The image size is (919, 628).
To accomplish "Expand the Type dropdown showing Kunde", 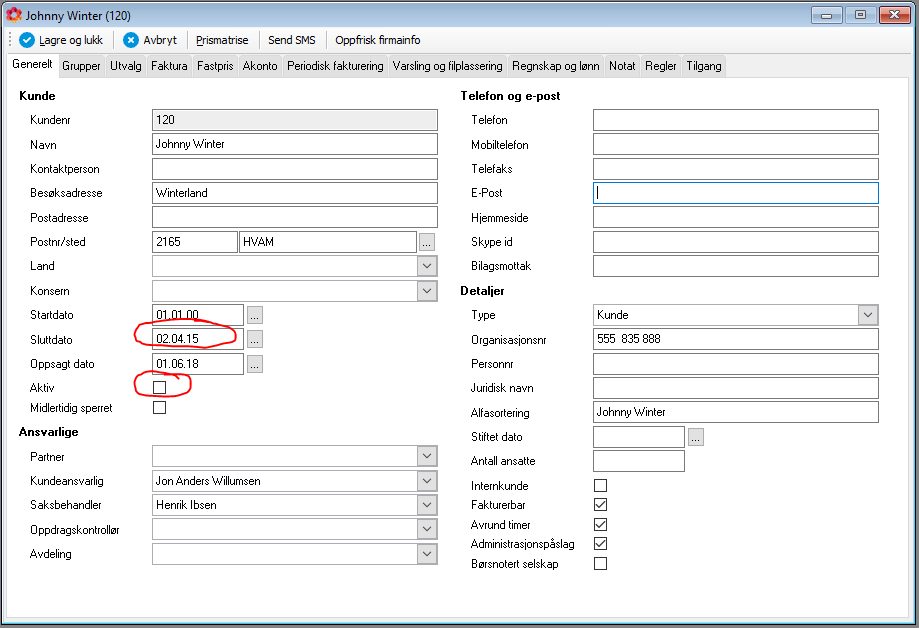I will pos(868,315).
